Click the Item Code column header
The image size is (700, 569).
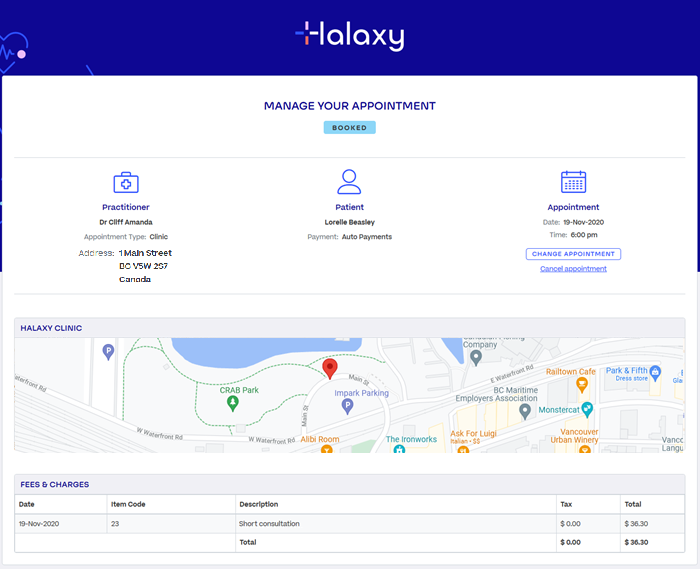(x=127, y=504)
